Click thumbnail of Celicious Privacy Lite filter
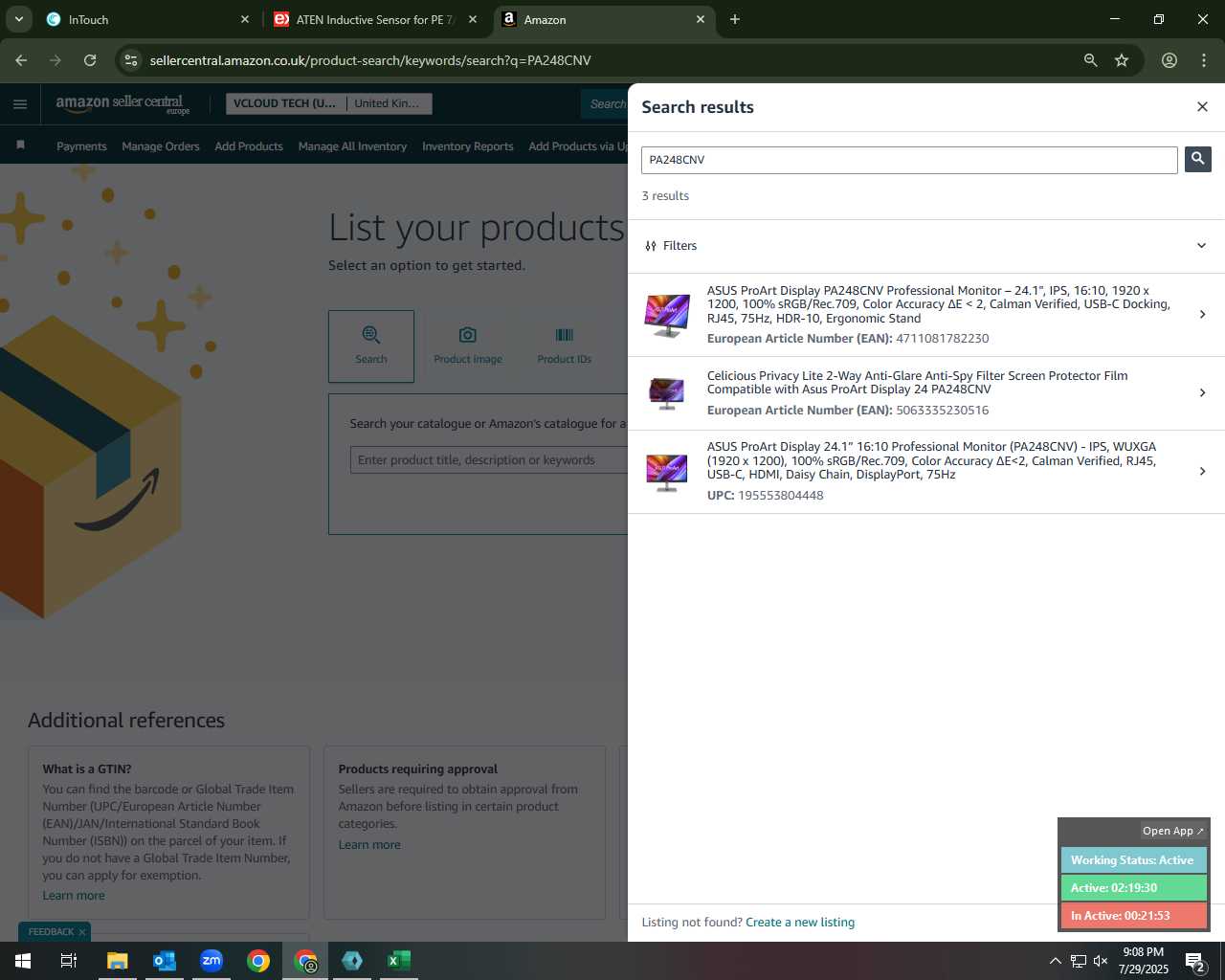Screen dimensions: 1225x980 coord(667,393)
